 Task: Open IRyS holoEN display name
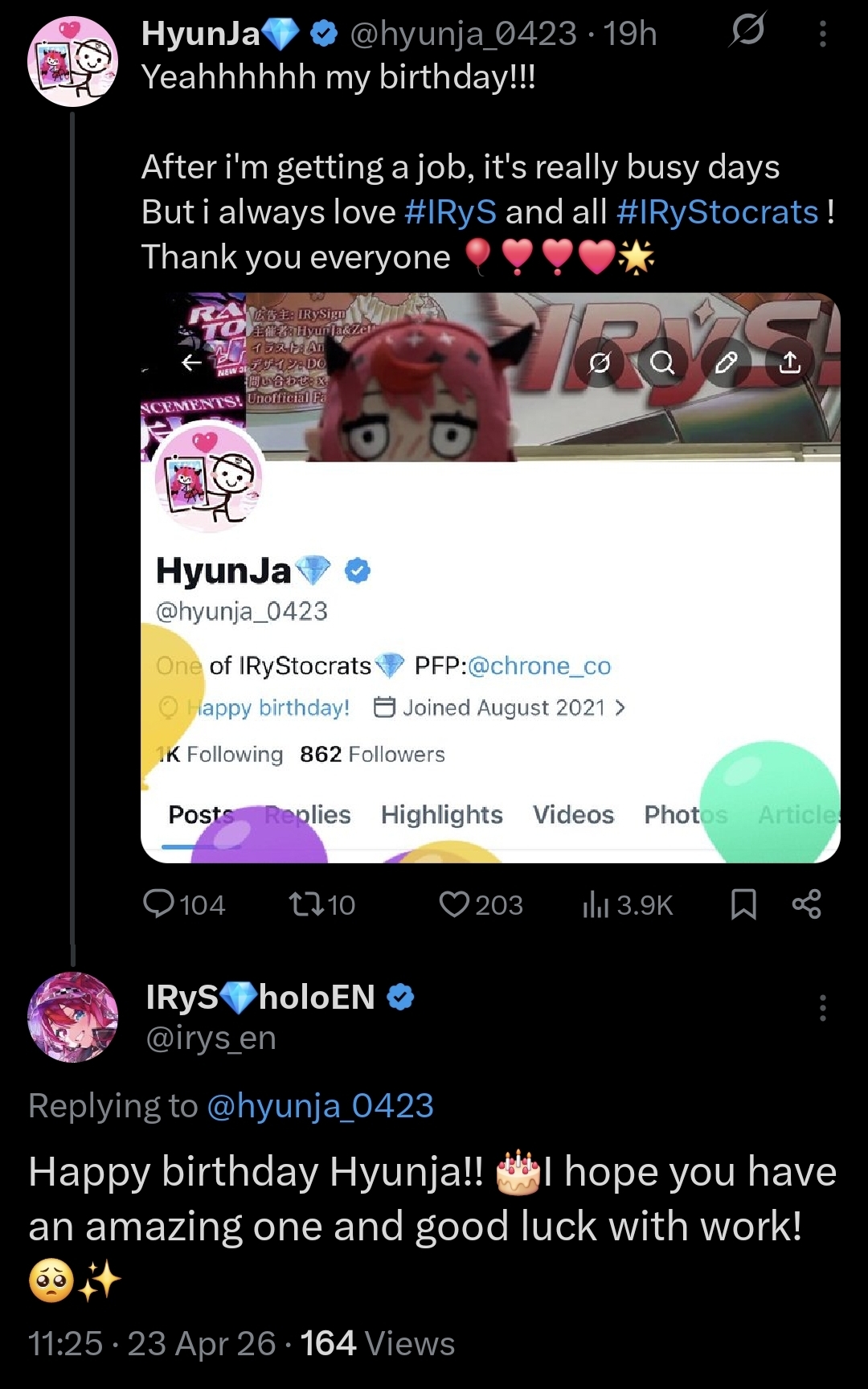click(260, 997)
